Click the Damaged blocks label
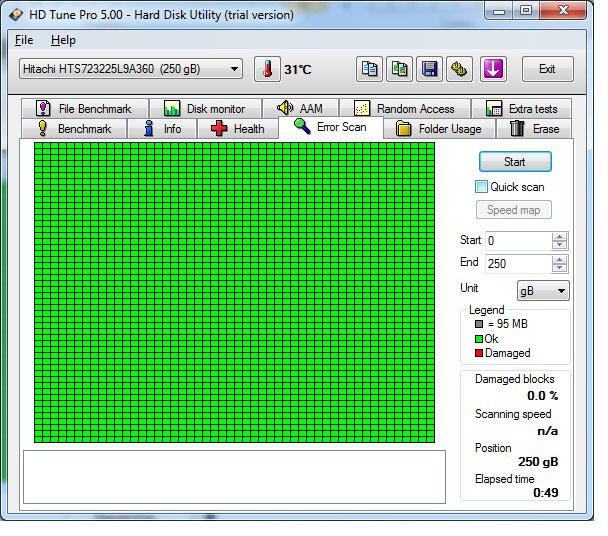Screen dimensions: 608x536 pyautogui.click(x=515, y=379)
